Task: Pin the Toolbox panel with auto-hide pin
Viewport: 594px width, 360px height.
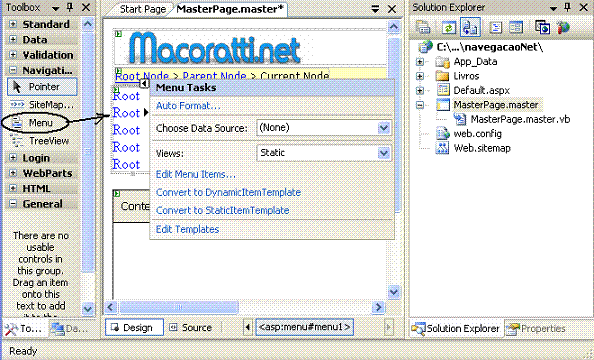Action: pos(70,7)
